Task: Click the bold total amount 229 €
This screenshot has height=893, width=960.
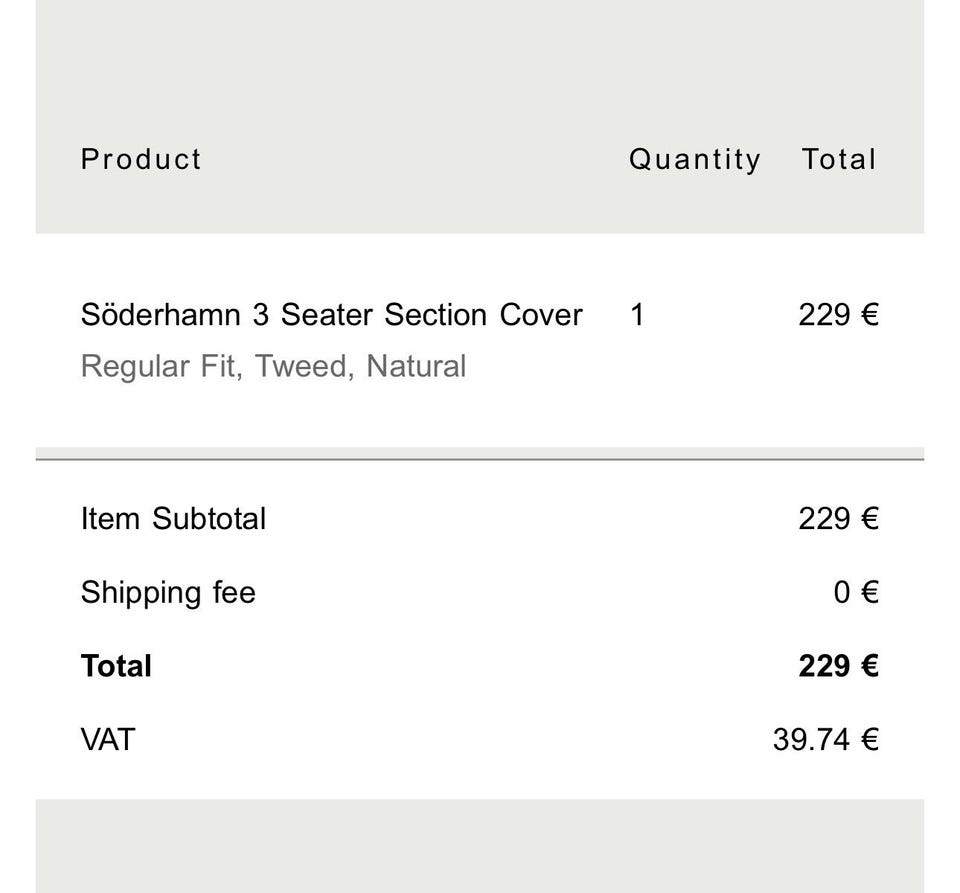Action: coord(839,666)
